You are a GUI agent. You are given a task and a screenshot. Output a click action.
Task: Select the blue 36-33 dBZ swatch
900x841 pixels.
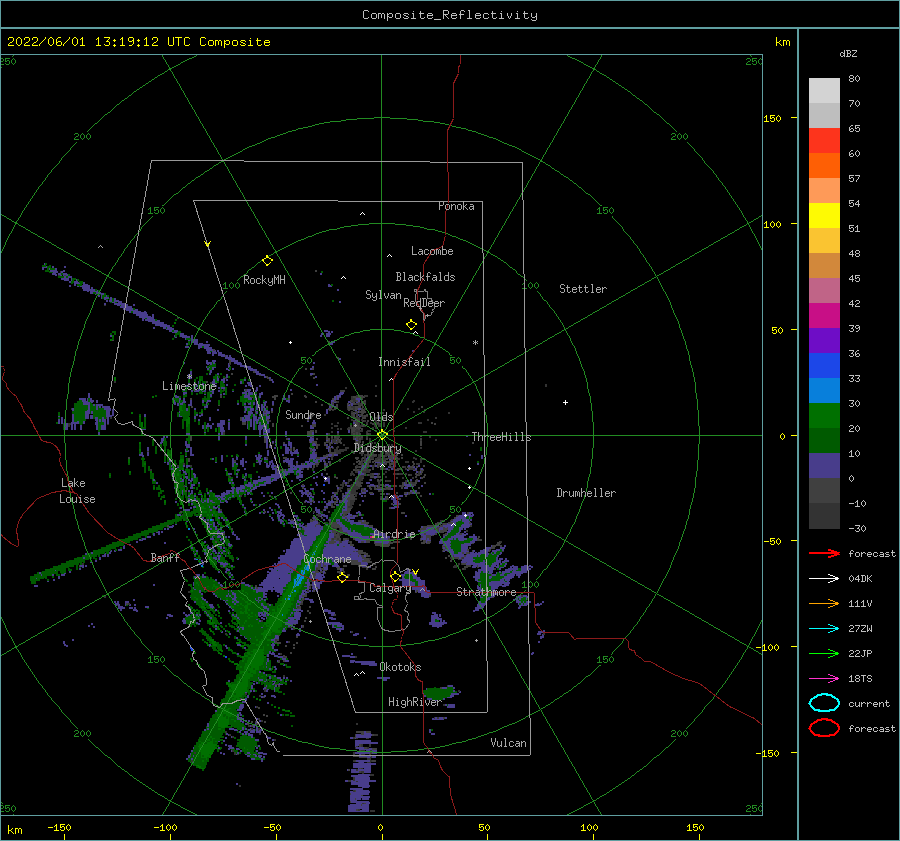824,365
